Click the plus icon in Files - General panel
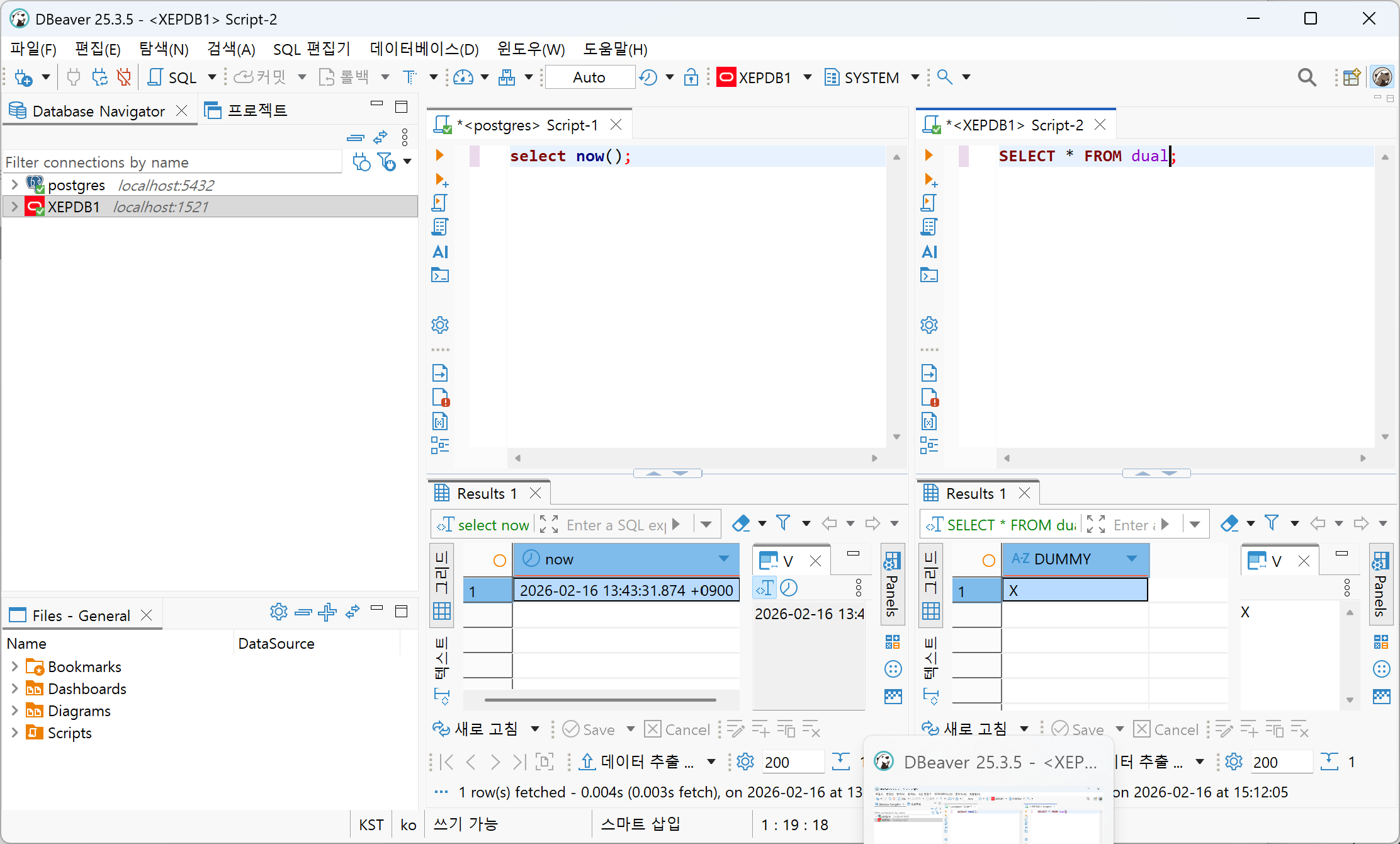Screen dimensions: 1400x844 tap(327, 612)
